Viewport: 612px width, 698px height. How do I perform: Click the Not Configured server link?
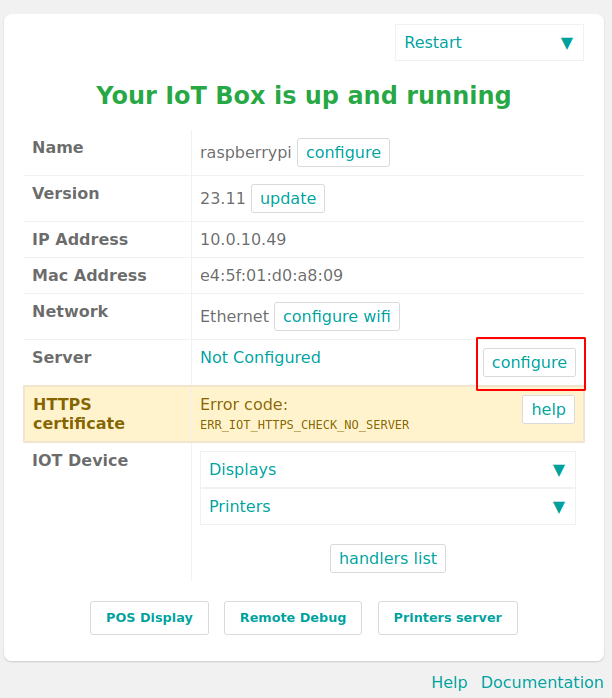(260, 358)
